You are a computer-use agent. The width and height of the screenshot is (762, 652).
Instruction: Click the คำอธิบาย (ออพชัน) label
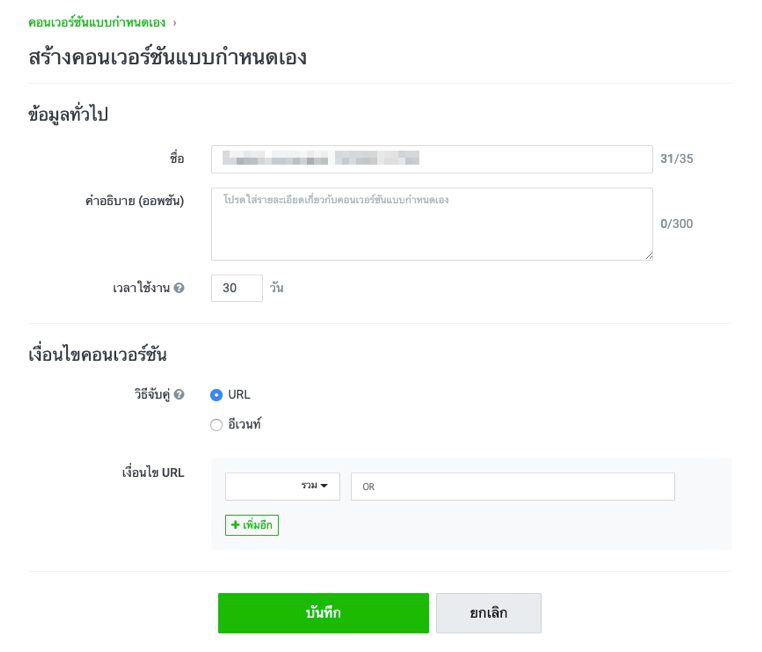click(134, 201)
